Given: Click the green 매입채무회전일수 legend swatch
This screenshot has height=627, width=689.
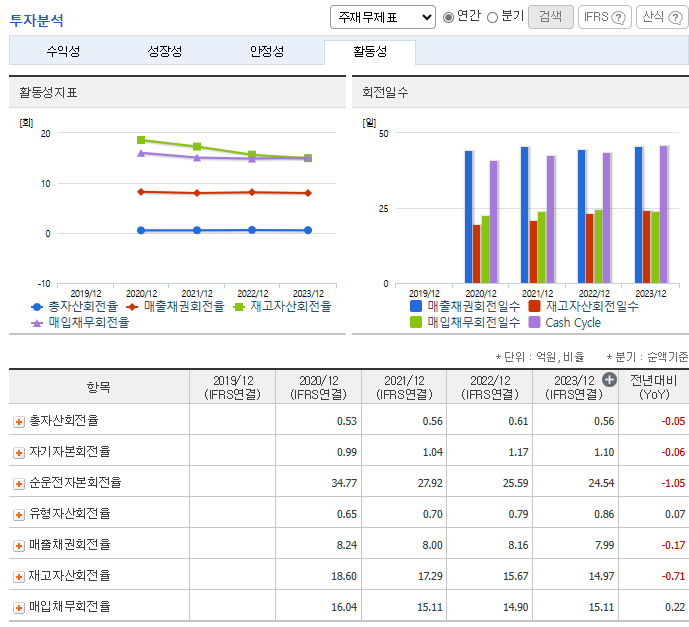Looking at the screenshot, I should pyautogui.click(x=416, y=322).
